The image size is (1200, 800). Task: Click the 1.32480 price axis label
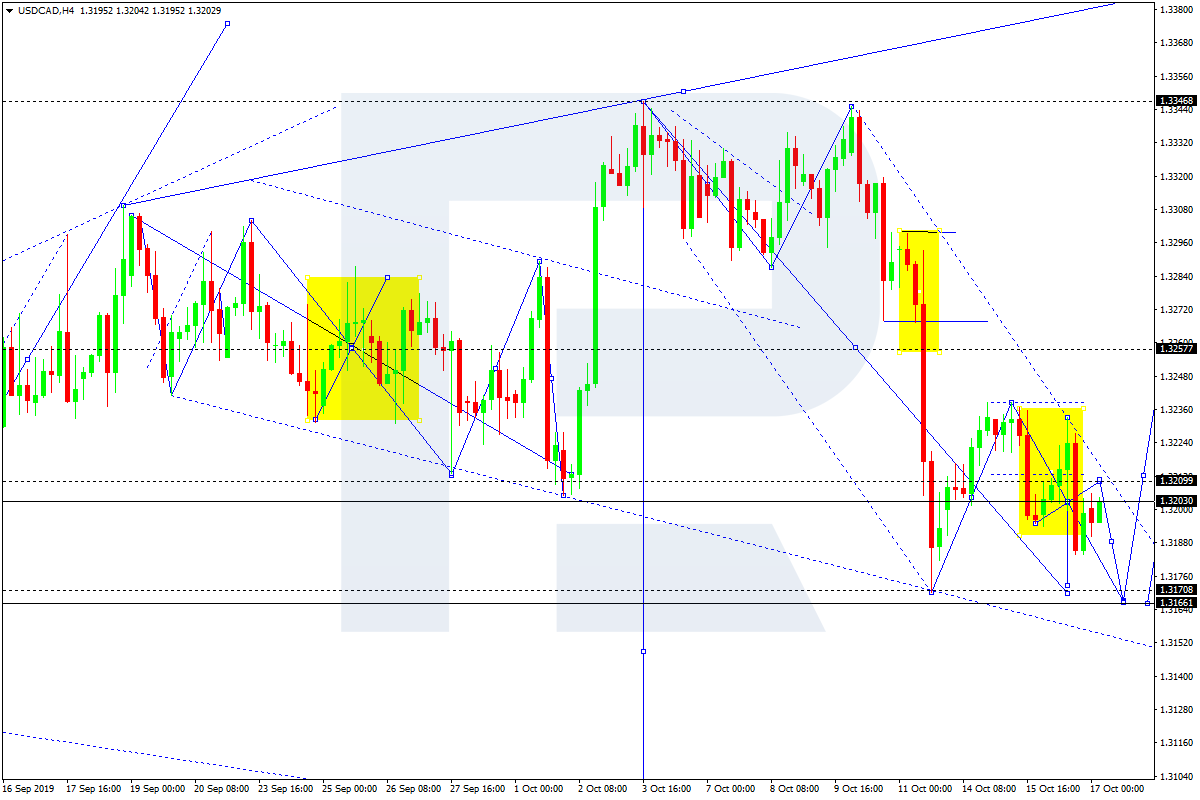(x=1175, y=377)
